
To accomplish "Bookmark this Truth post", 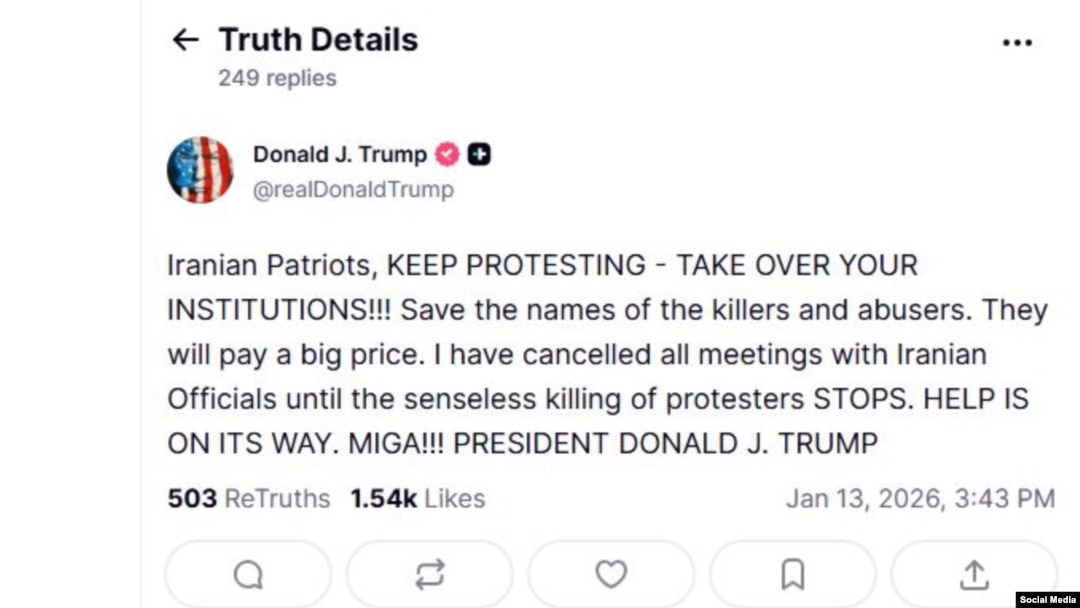I will pyautogui.click(x=792, y=574).
